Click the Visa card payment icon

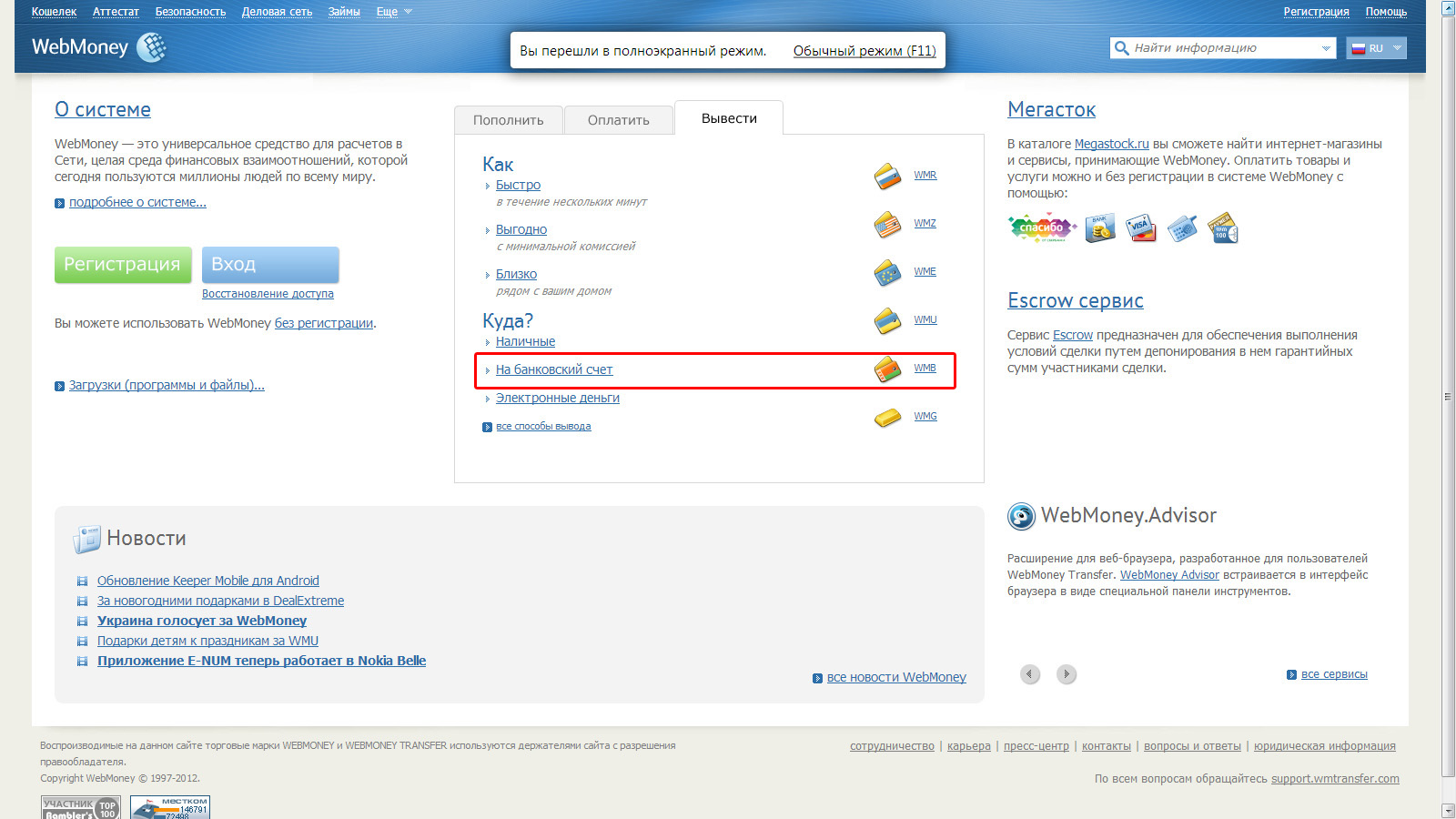[x=1141, y=227]
